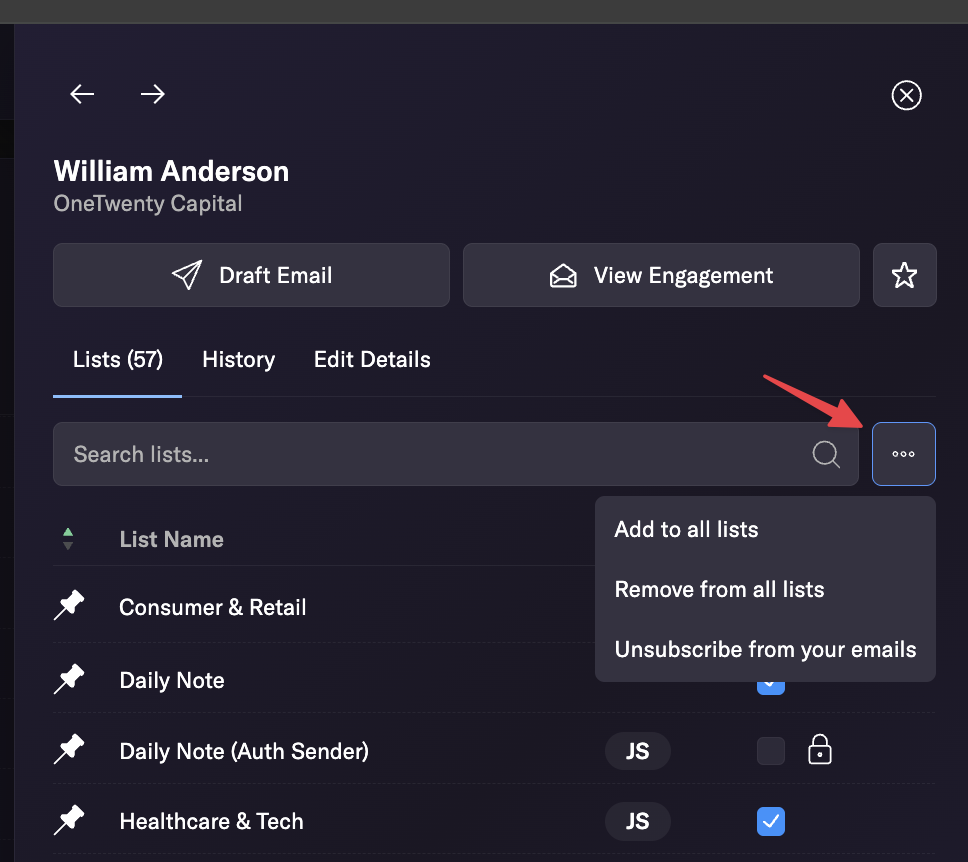
Task: Unpin the Healthcare & Tech list
Action: click(69, 819)
